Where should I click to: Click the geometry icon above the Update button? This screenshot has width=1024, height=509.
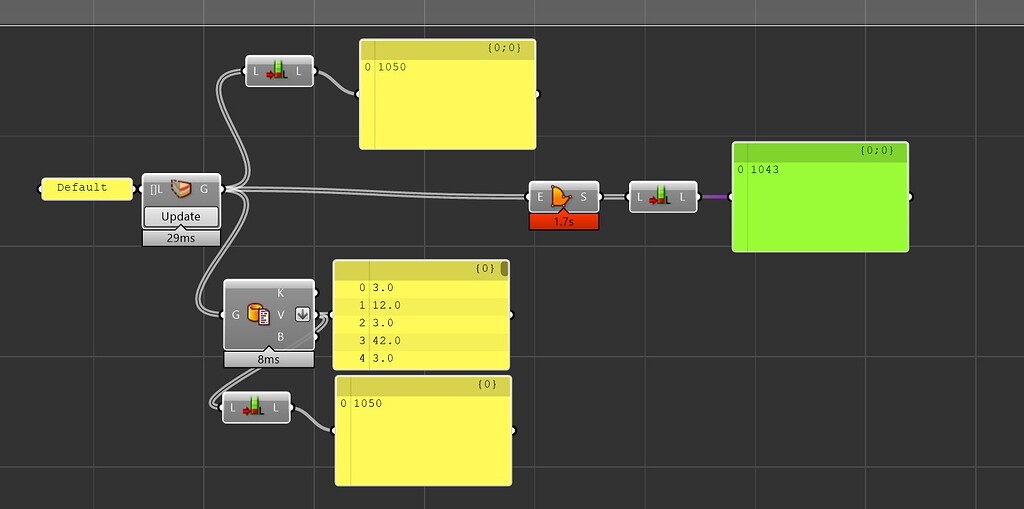tap(181, 189)
